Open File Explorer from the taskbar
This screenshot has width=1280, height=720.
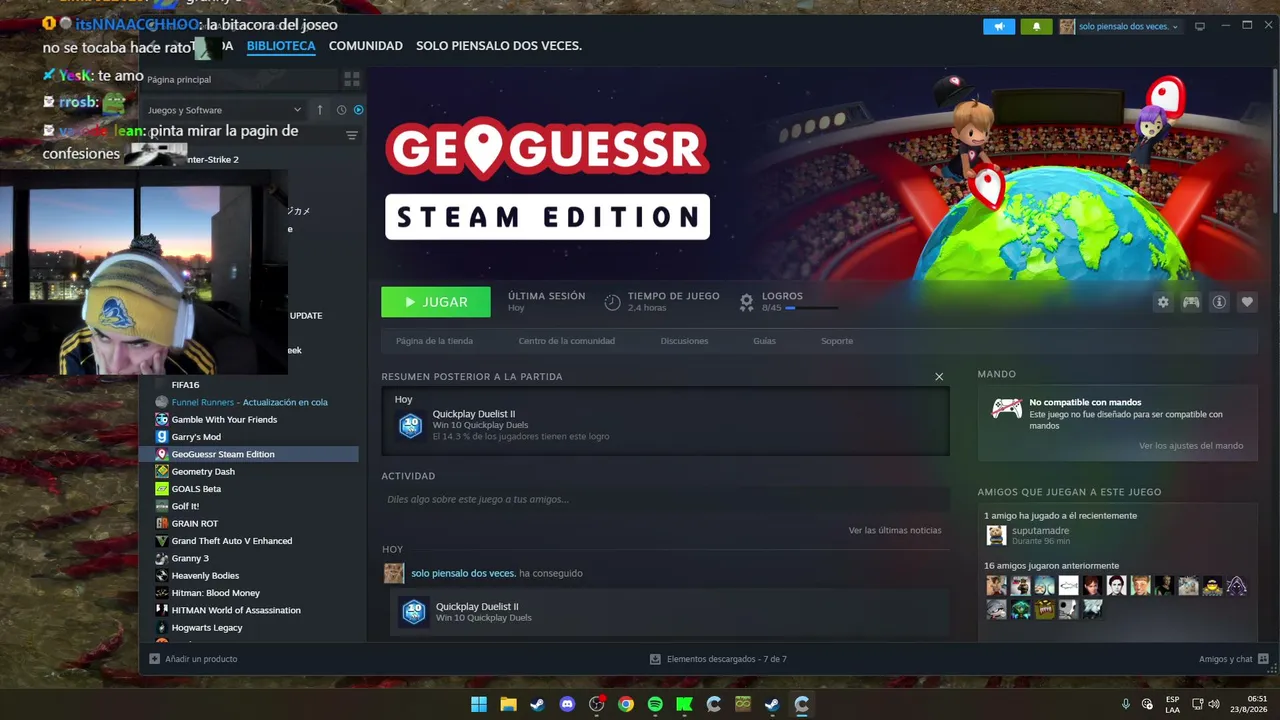tap(508, 704)
